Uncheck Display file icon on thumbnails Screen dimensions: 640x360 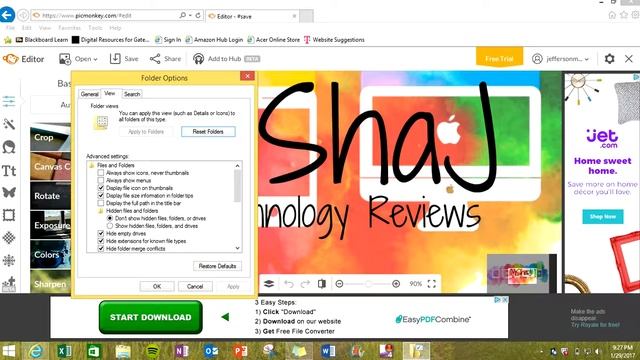coord(101,188)
